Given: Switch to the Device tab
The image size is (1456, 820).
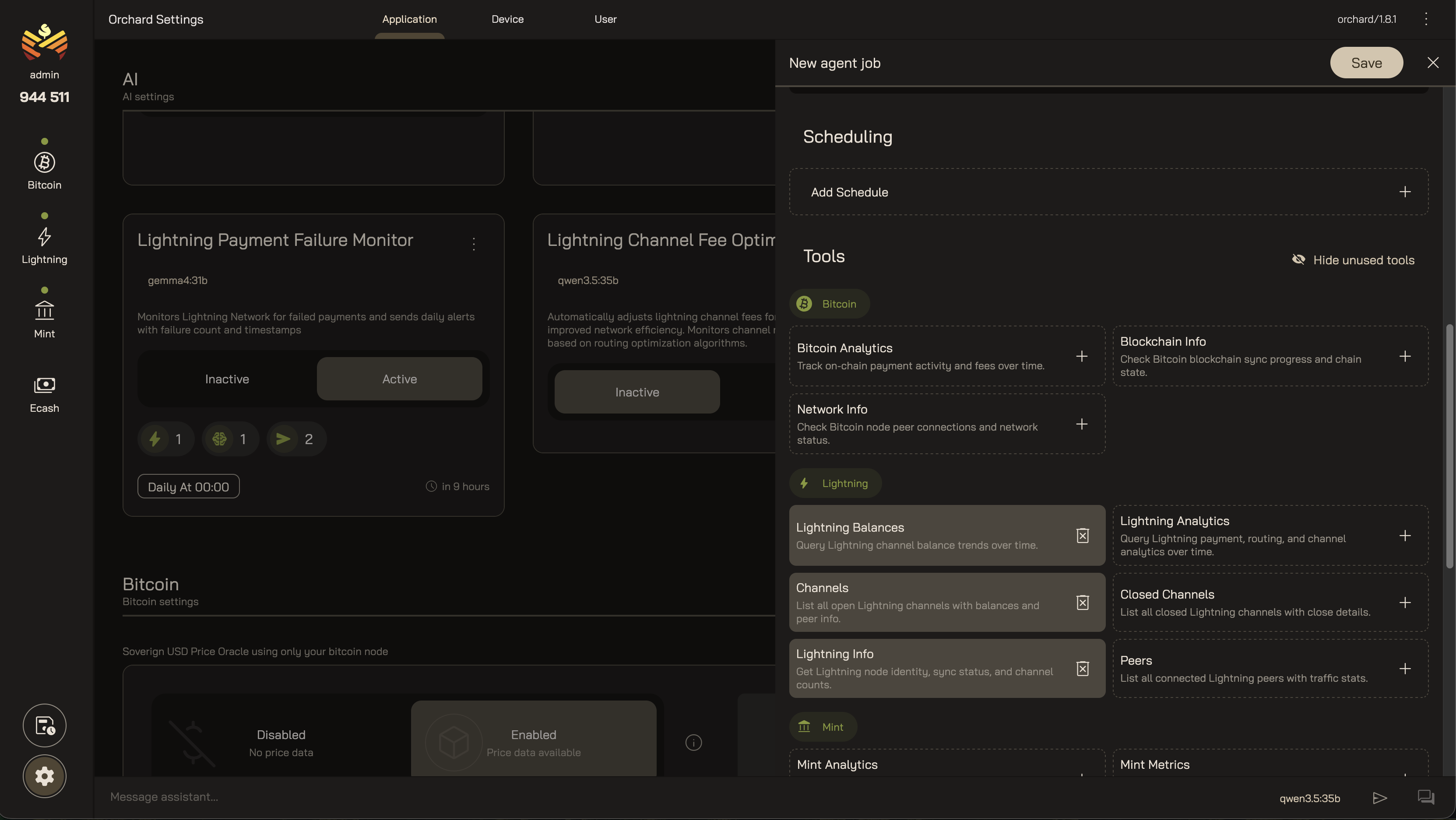Looking at the screenshot, I should pos(507,19).
